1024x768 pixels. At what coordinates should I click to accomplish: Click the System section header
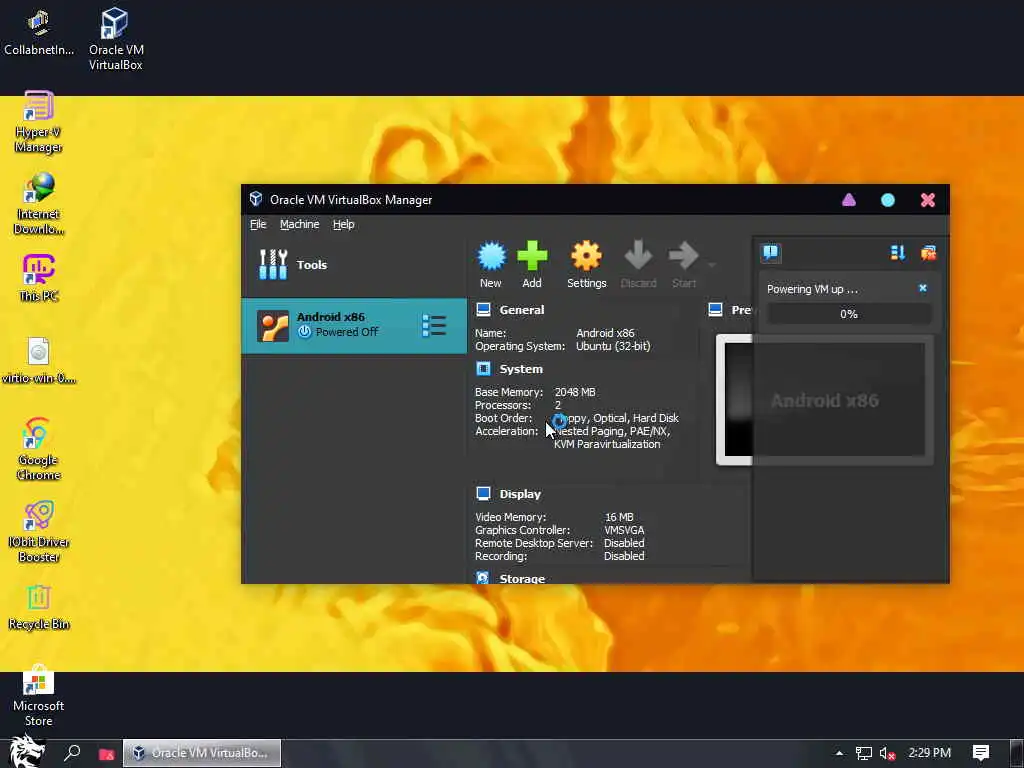520,369
